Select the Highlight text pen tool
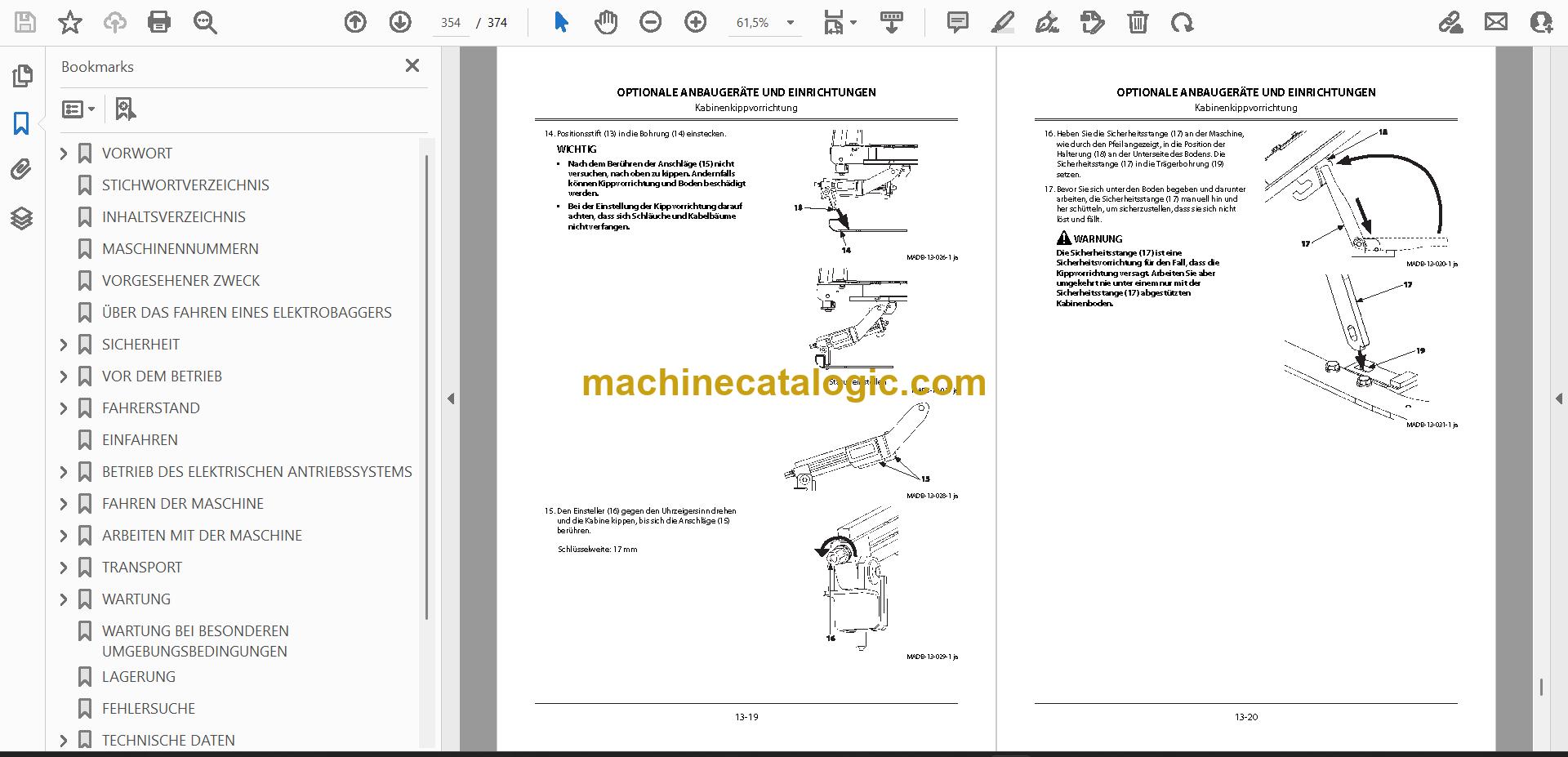Viewport: 1568px width, 757px height. 1003,22
